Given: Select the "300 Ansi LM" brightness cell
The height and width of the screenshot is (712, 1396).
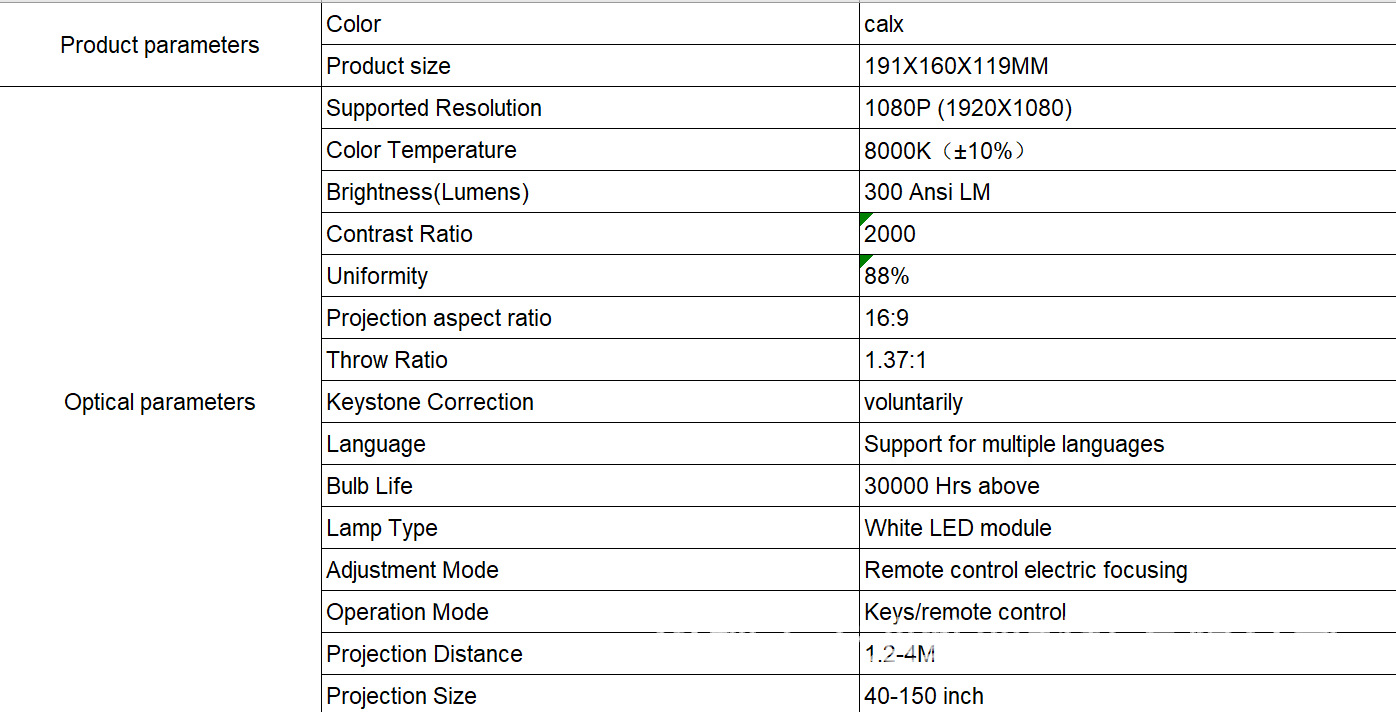Looking at the screenshot, I should [x=927, y=192].
